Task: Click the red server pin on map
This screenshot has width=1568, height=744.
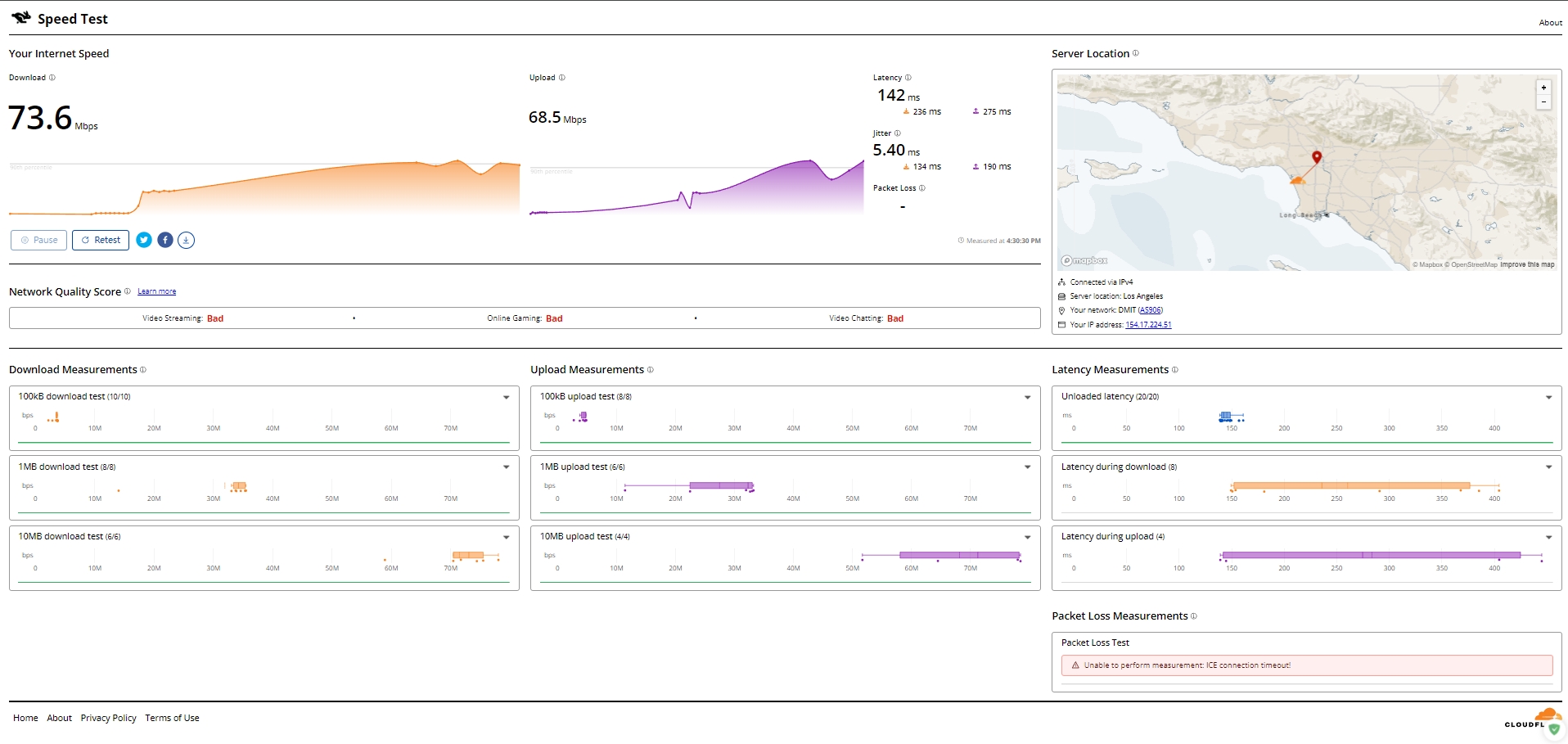Action: click(1316, 156)
